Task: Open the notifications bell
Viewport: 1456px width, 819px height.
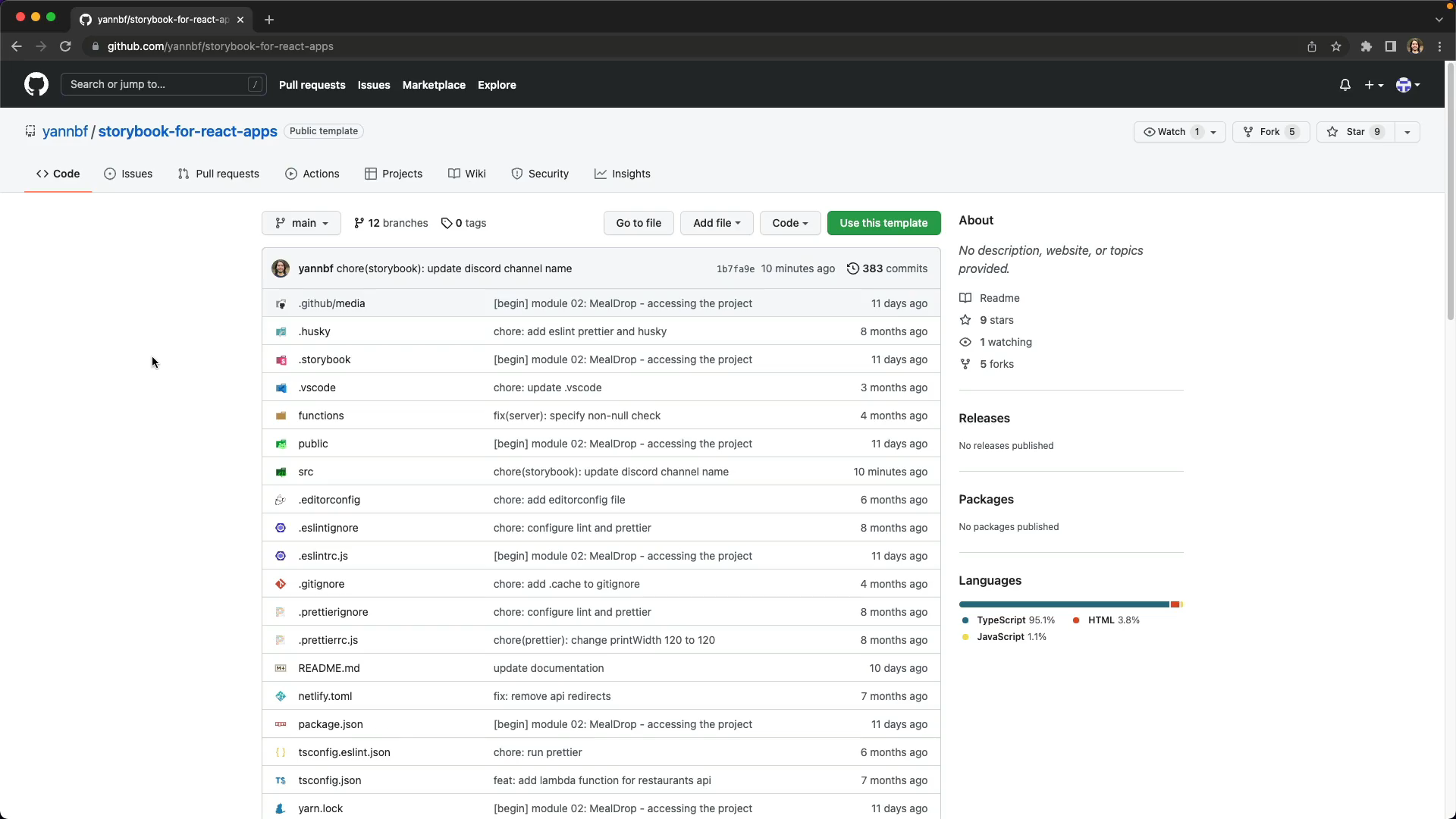Action: [1345, 85]
